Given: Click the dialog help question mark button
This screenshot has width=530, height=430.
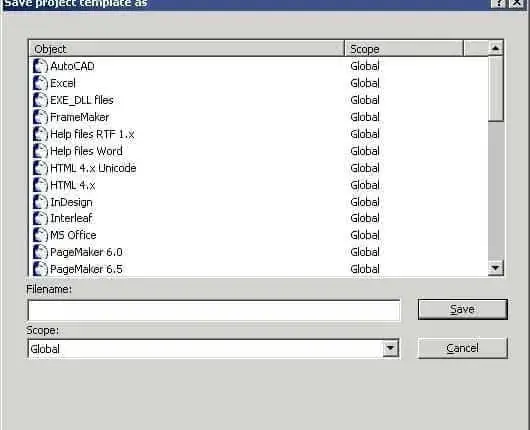Looking at the screenshot, I should coord(498,3).
